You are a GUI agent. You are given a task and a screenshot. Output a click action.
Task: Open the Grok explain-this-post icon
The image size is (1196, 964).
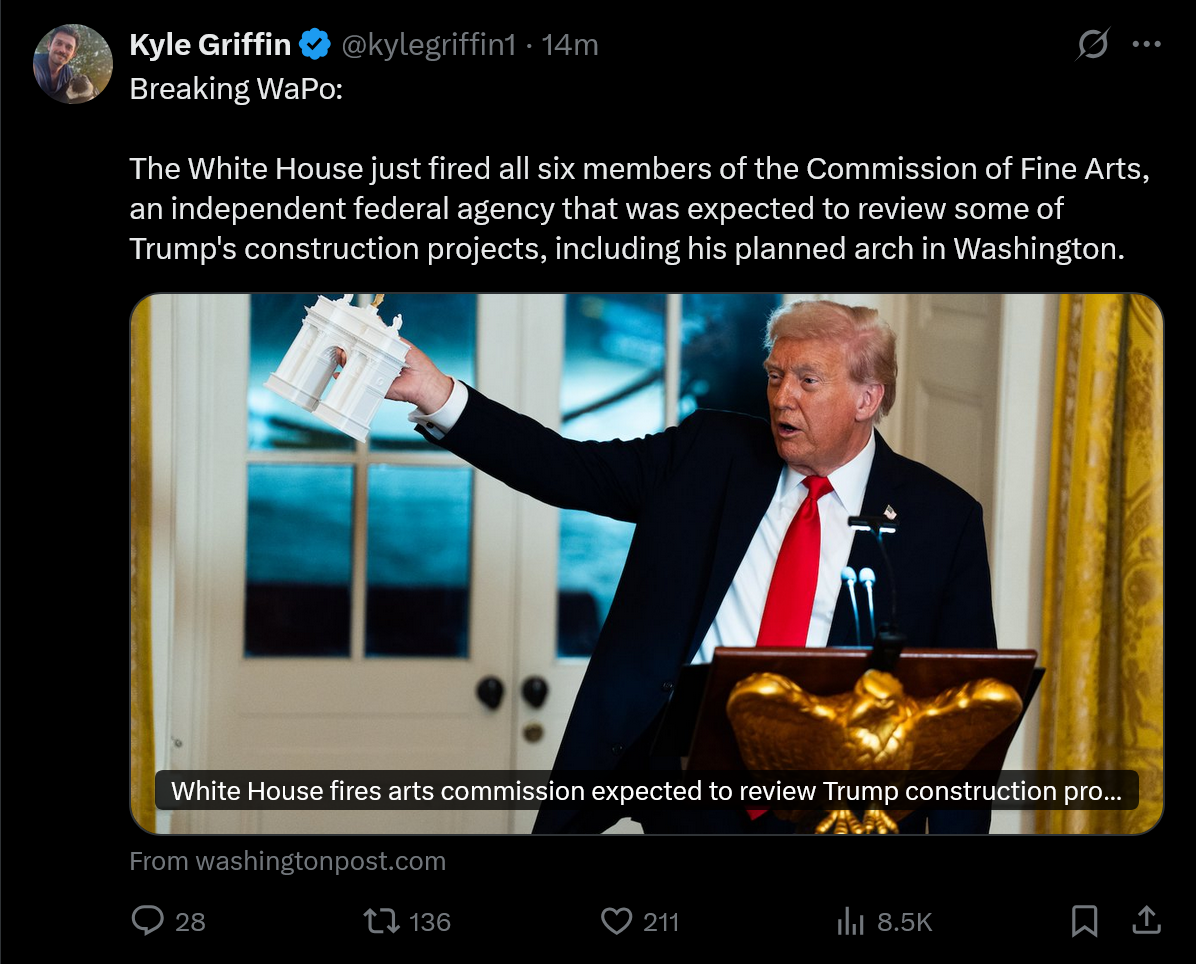pos(1092,44)
